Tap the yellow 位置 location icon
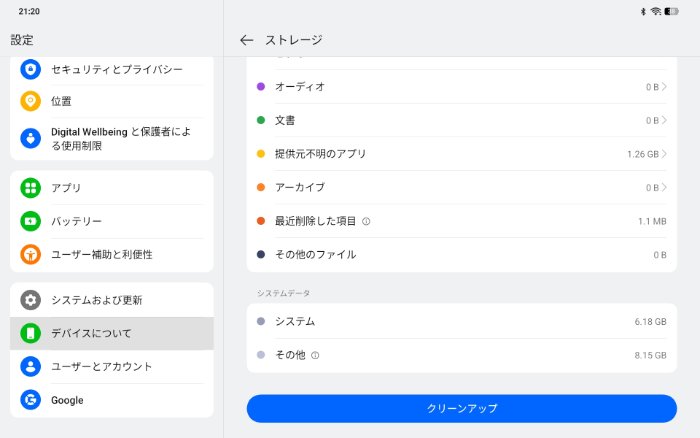The height and width of the screenshot is (438, 700). 31,101
